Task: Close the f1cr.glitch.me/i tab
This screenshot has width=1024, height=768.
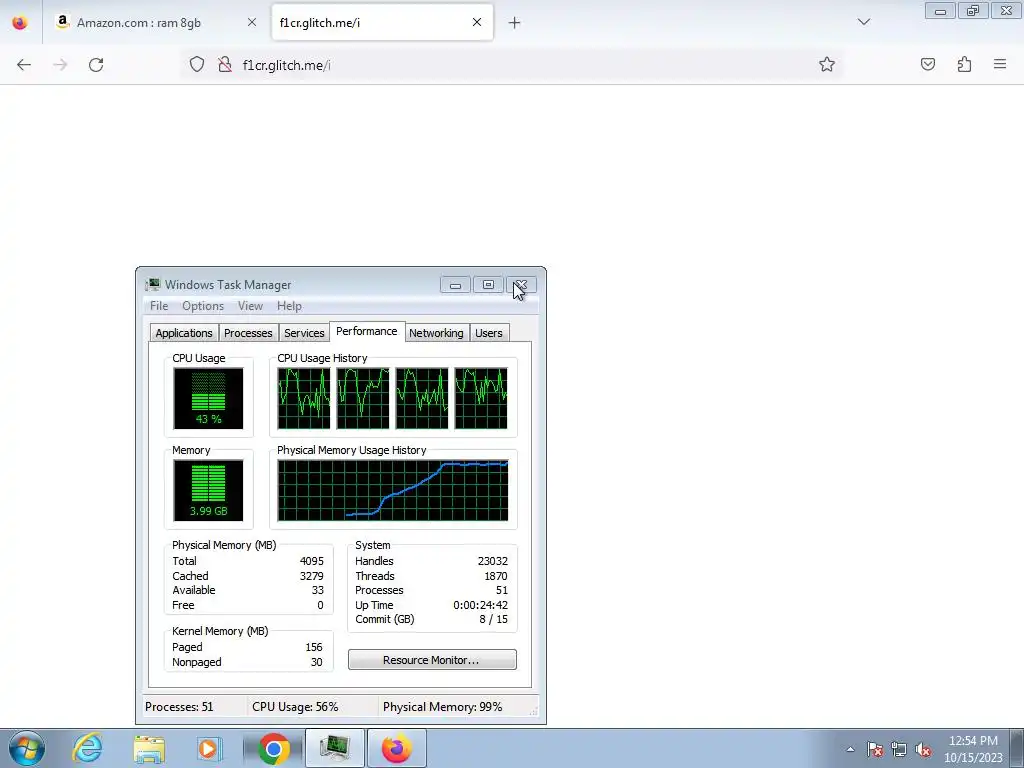Action: 477,22
